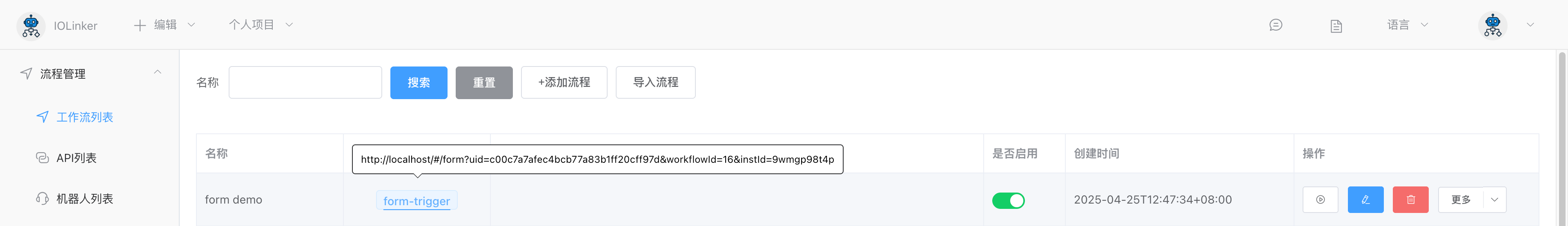Click the 搜索 button
1568x226 pixels.
(419, 83)
